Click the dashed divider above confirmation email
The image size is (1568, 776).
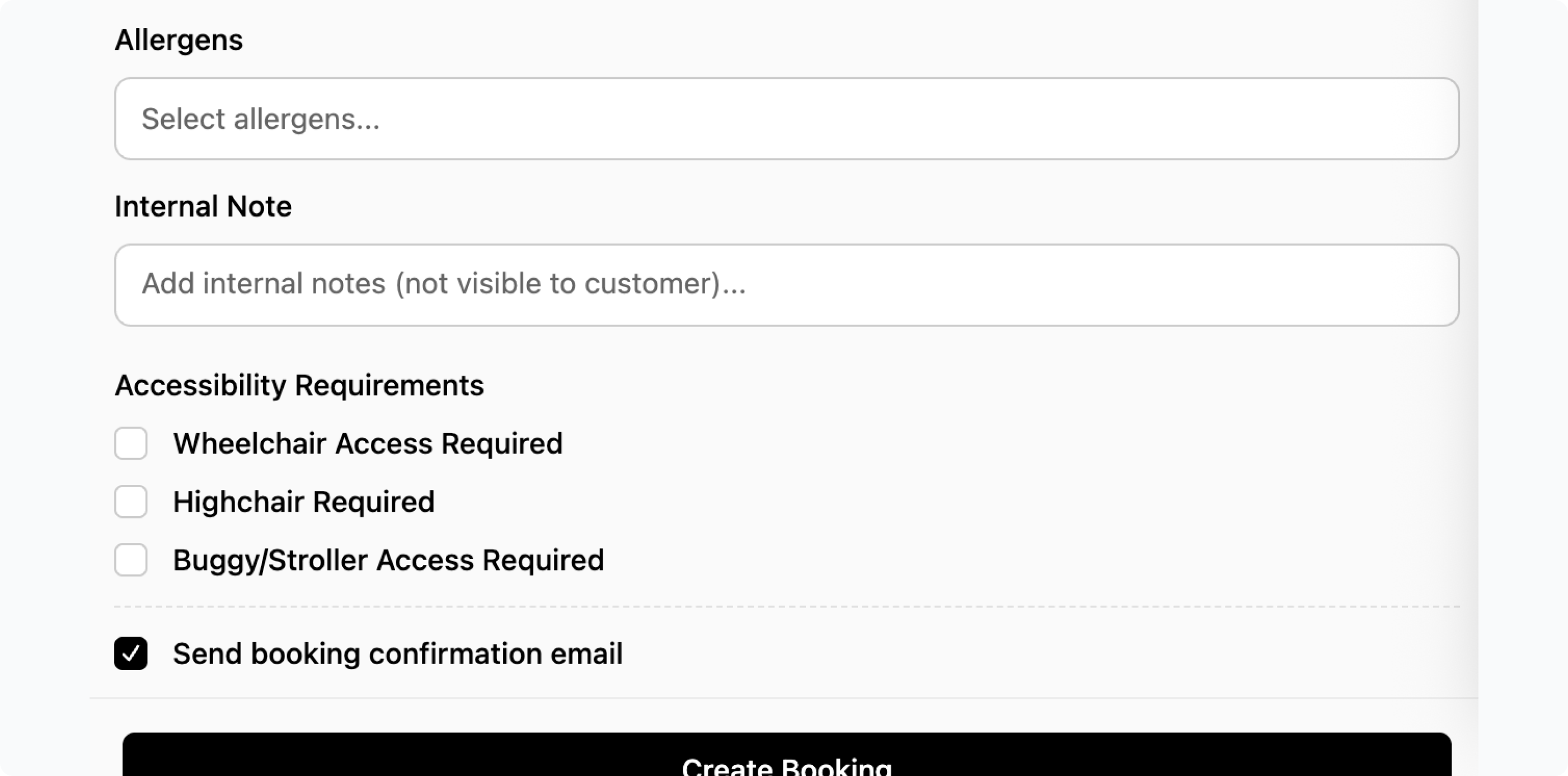point(786,607)
